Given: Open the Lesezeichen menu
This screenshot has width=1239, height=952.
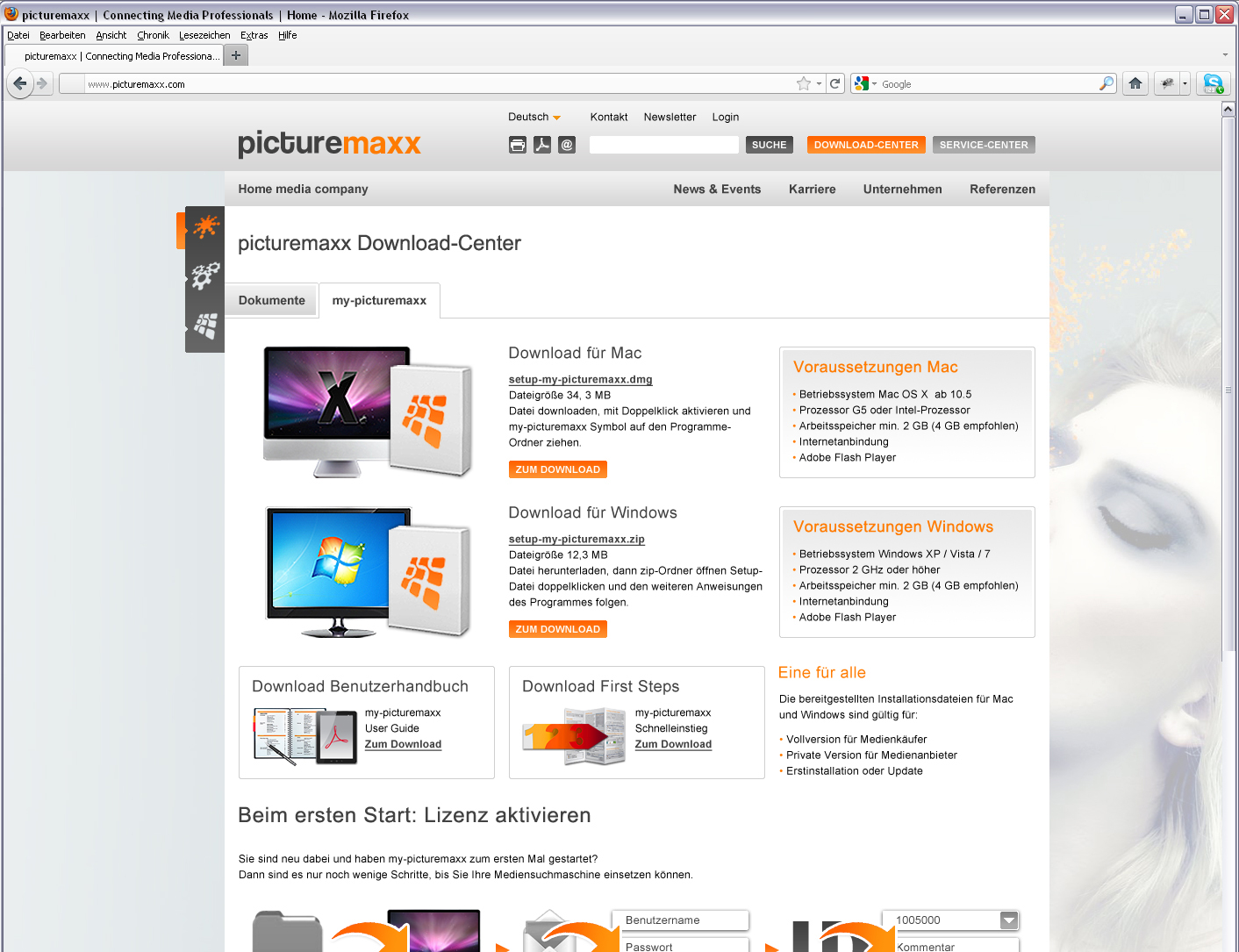Looking at the screenshot, I should (204, 35).
